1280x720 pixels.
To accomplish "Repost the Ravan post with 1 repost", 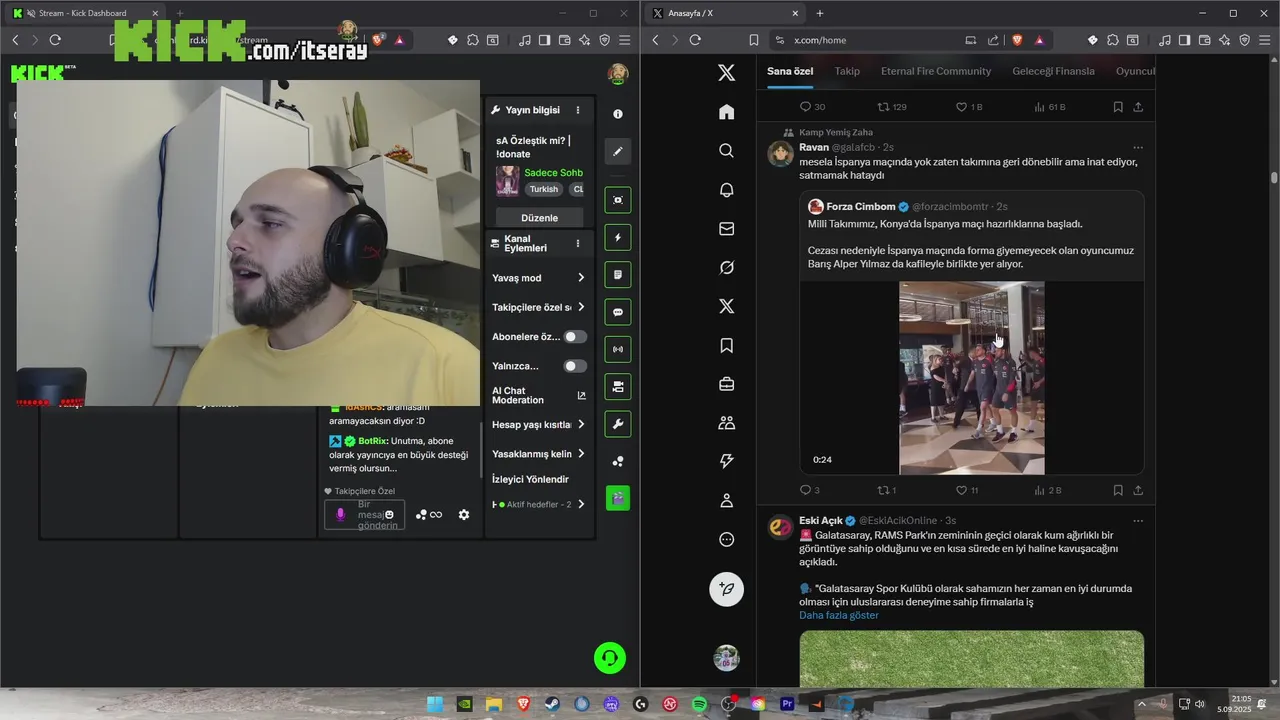I will pos(886,490).
